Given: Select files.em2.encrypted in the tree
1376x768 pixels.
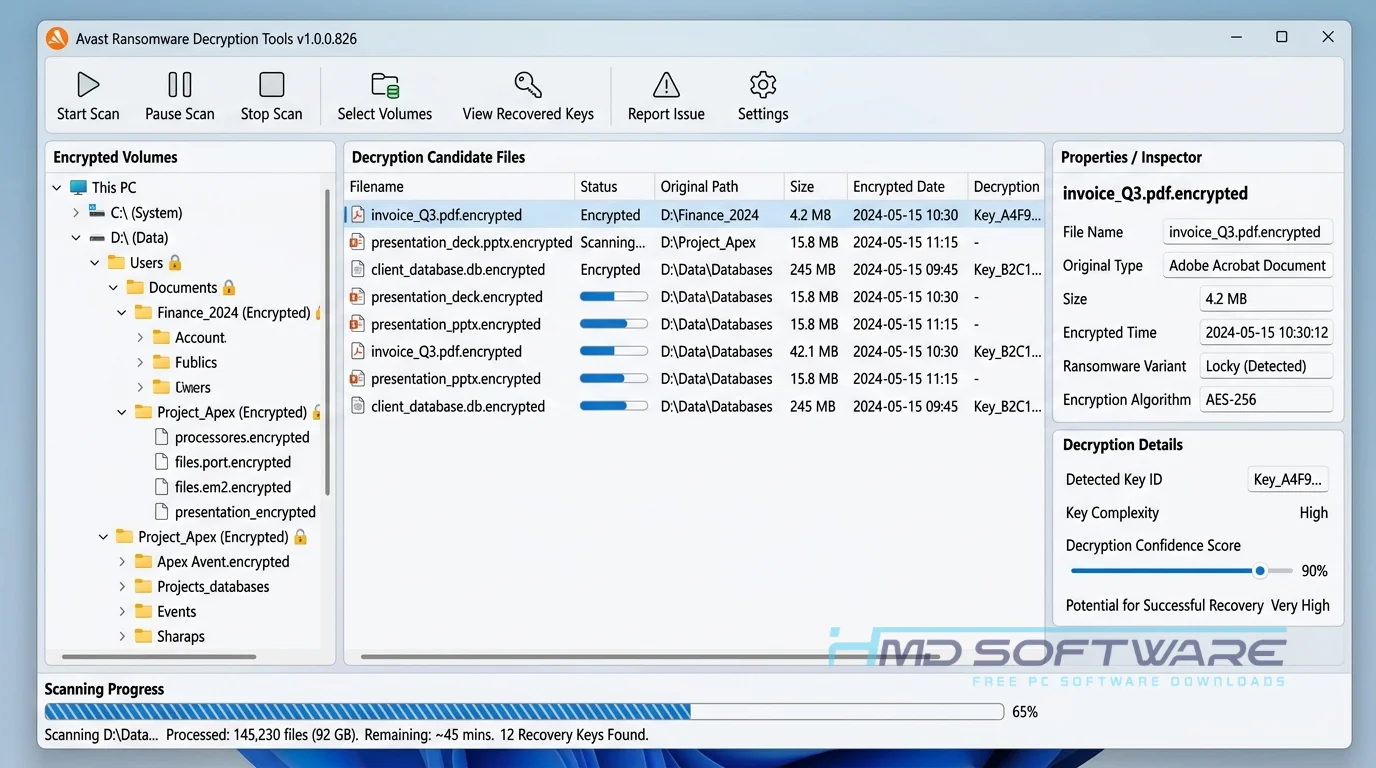Looking at the screenshot, I should click(233, 487).
